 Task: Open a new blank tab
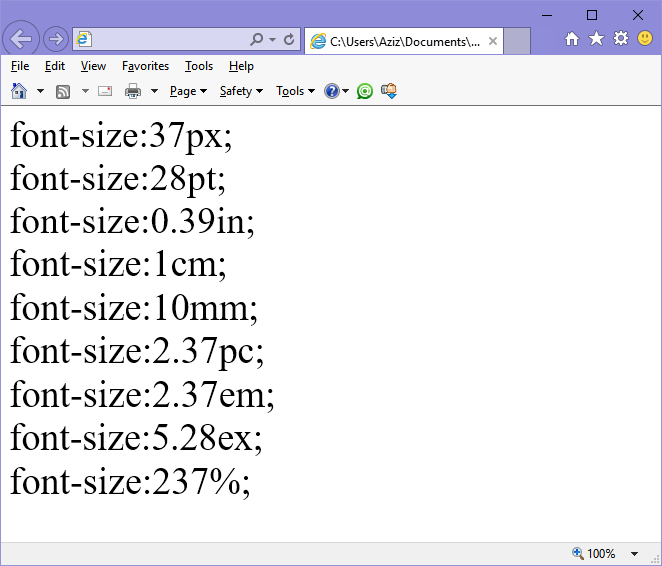[517, 41]
